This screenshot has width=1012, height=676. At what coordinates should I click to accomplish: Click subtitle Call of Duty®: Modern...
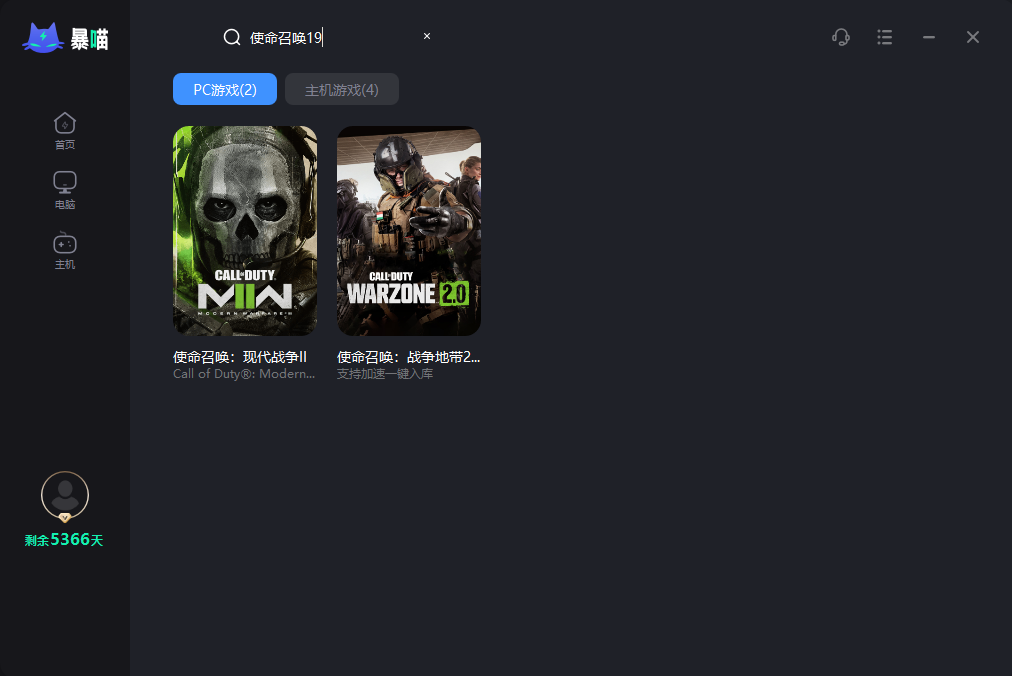[x=244, y=374]
